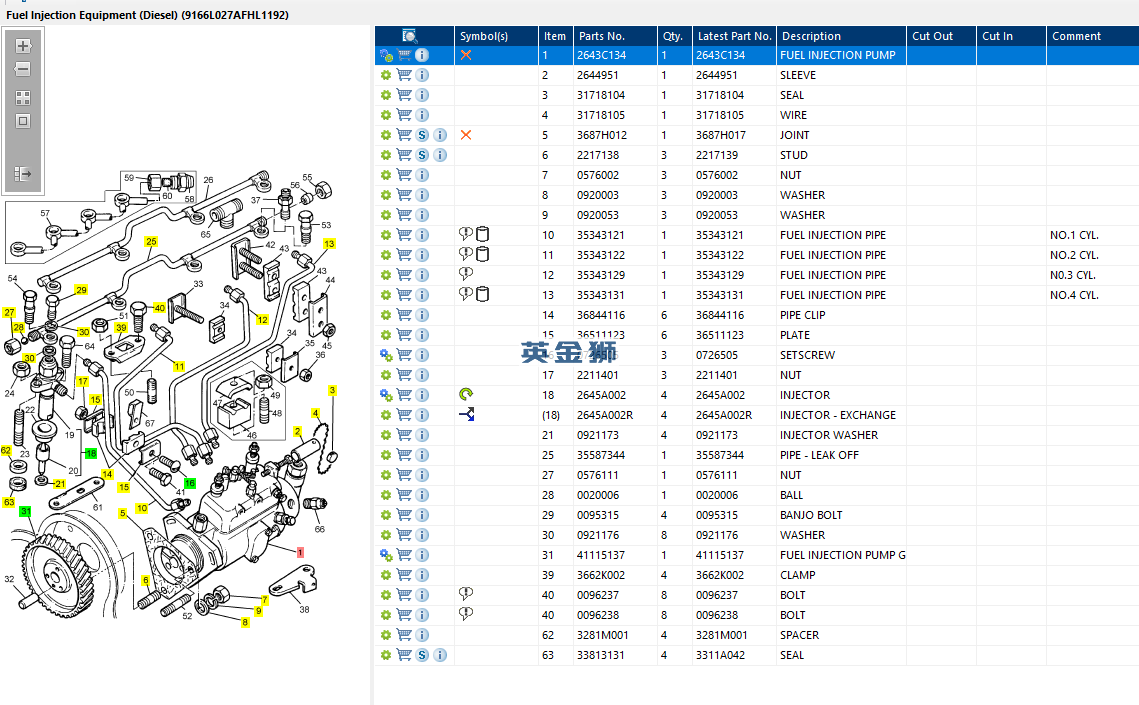This screenshot has width=1139, height=705.
Task: Expand assembly gears icon for item 31
Action: [x=386, y=555]
